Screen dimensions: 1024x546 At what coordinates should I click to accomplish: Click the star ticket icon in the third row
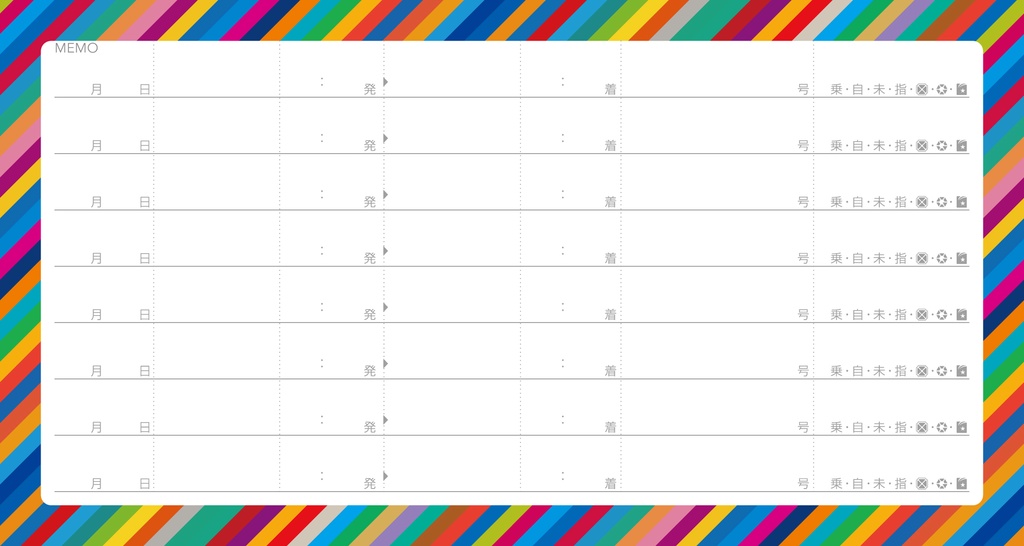click(x=962, y=202)
